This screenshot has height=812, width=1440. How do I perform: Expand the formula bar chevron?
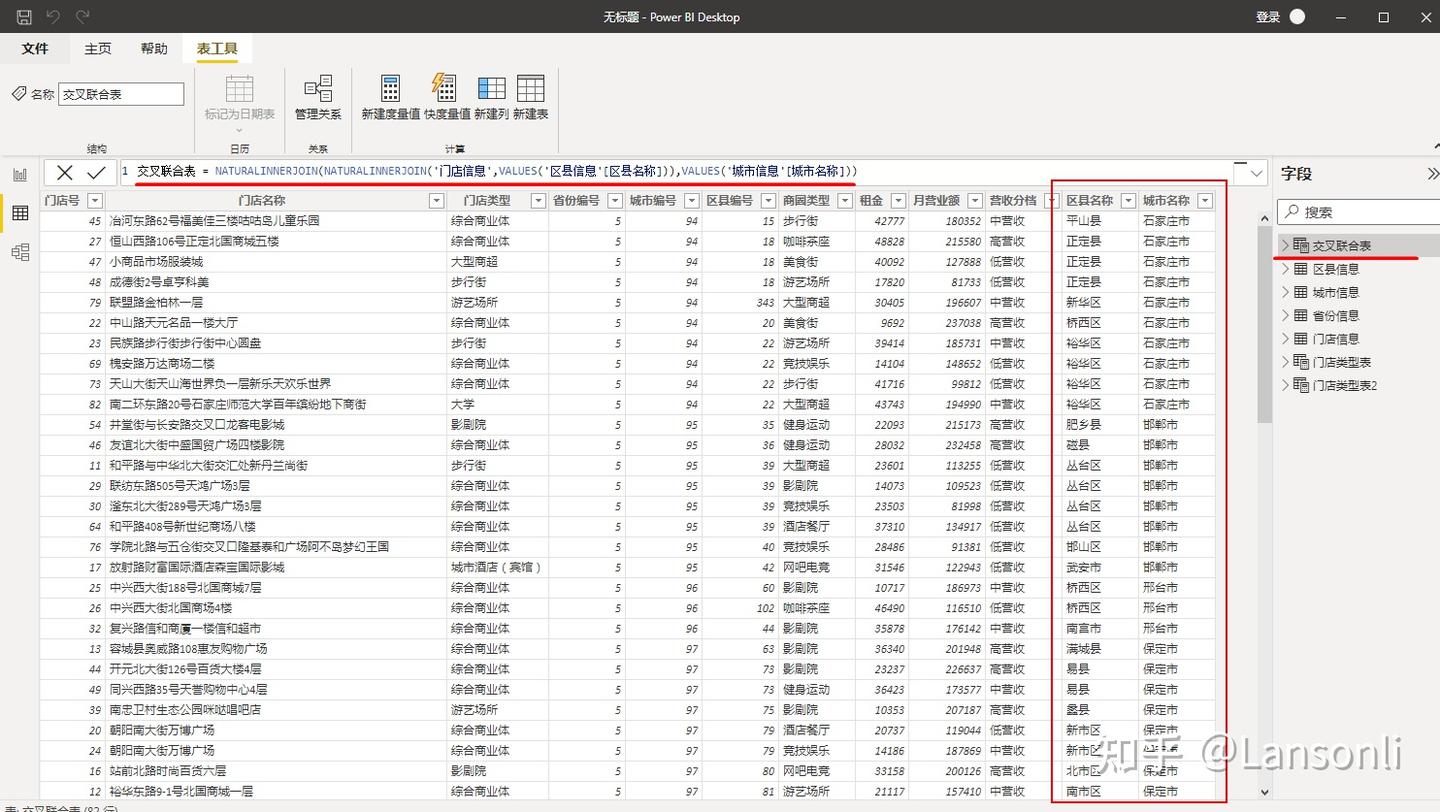[x=1256, y=172]
